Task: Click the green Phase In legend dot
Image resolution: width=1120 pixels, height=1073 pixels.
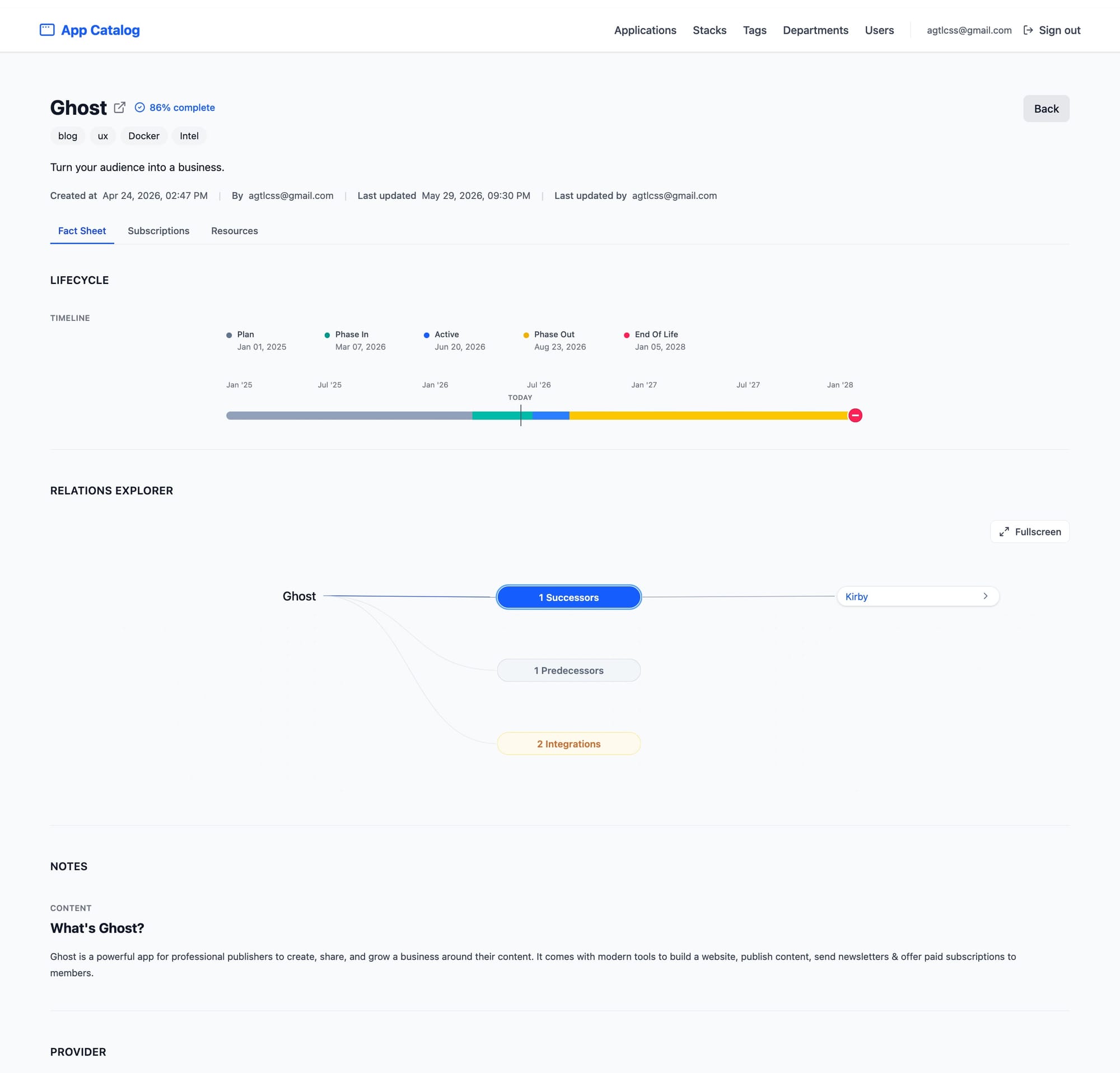Action: tap(327, 335)
